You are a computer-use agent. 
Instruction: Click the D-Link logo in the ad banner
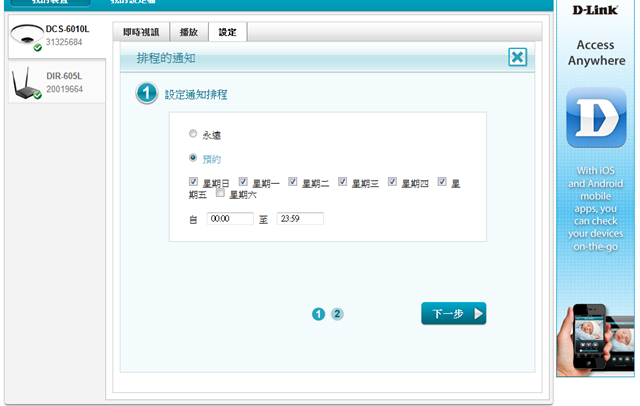click(x=595, y=10)
